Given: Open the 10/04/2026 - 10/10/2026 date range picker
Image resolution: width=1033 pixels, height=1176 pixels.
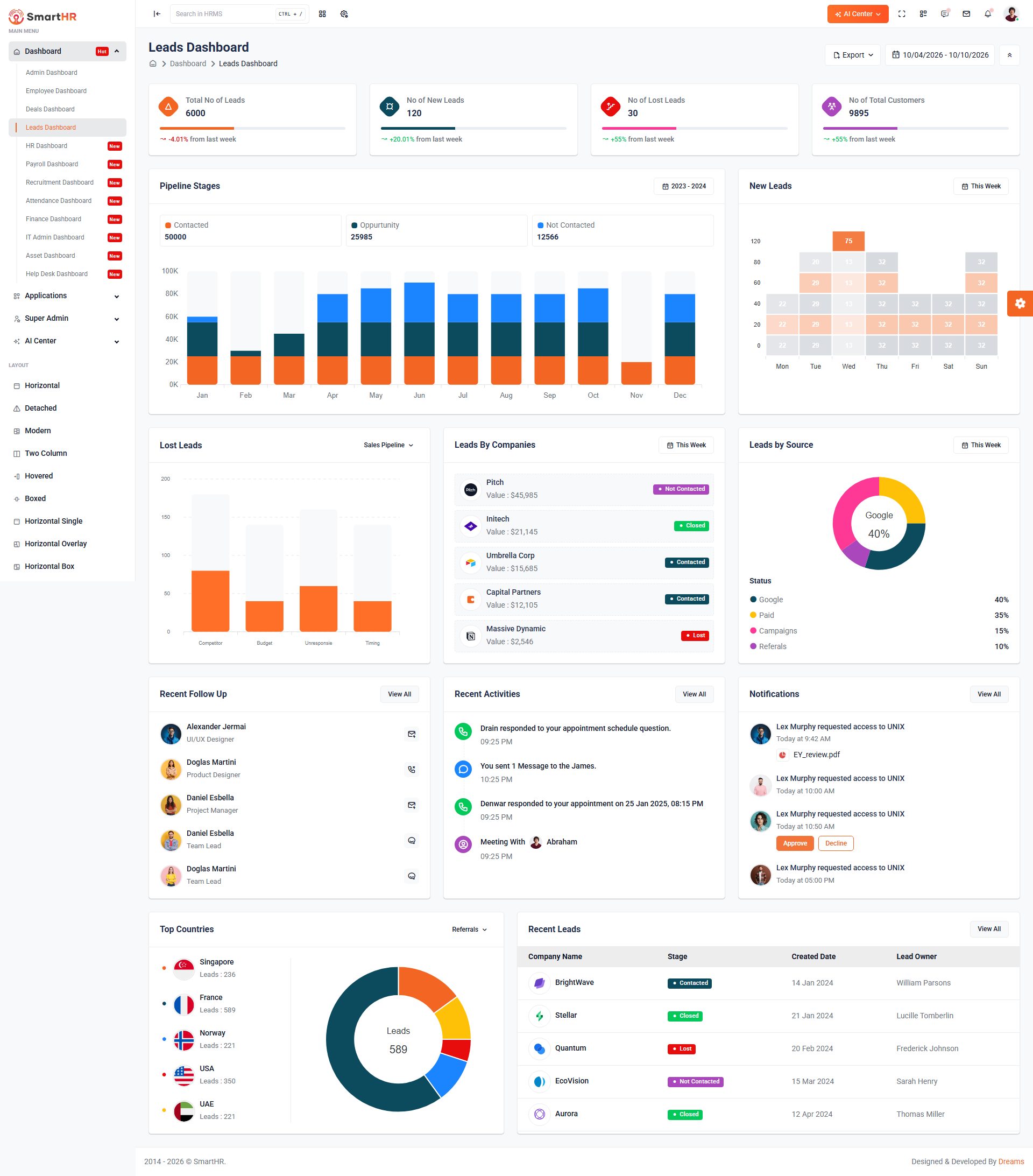Looking at the screenshot, I should 939,55.
